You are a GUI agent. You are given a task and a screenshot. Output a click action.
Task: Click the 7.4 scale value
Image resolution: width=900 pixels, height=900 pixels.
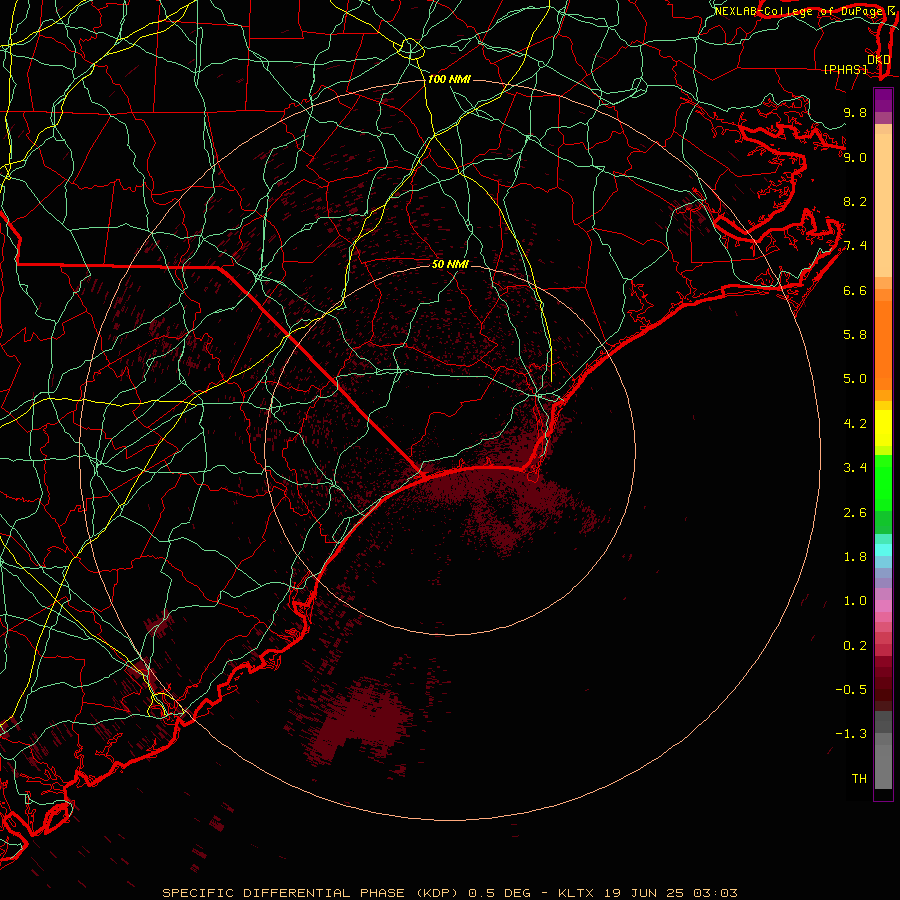tap(855, 246)
